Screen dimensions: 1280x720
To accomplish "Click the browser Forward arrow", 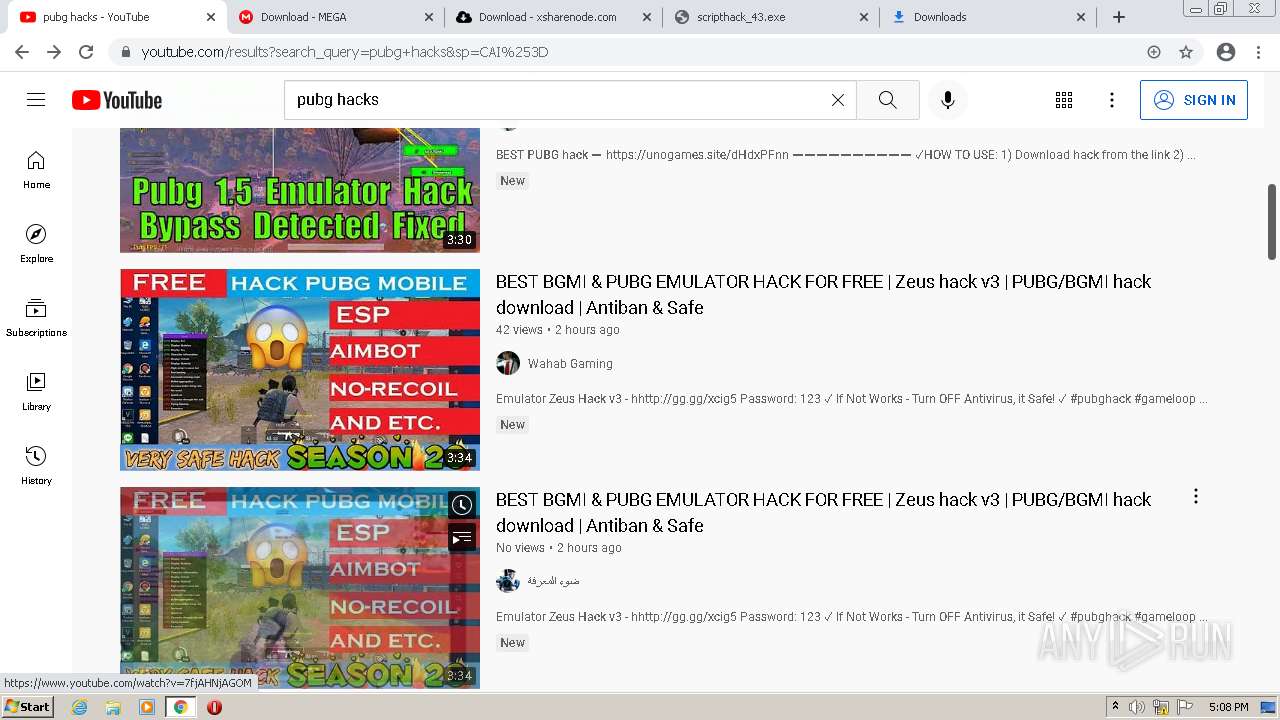I will 54,52.
